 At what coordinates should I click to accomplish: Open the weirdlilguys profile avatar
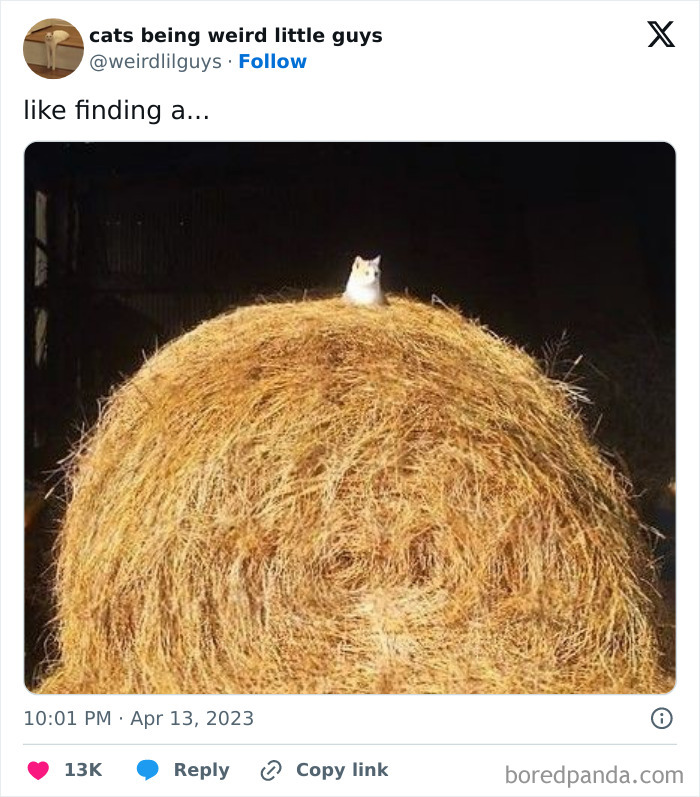(x=53, y=48)
